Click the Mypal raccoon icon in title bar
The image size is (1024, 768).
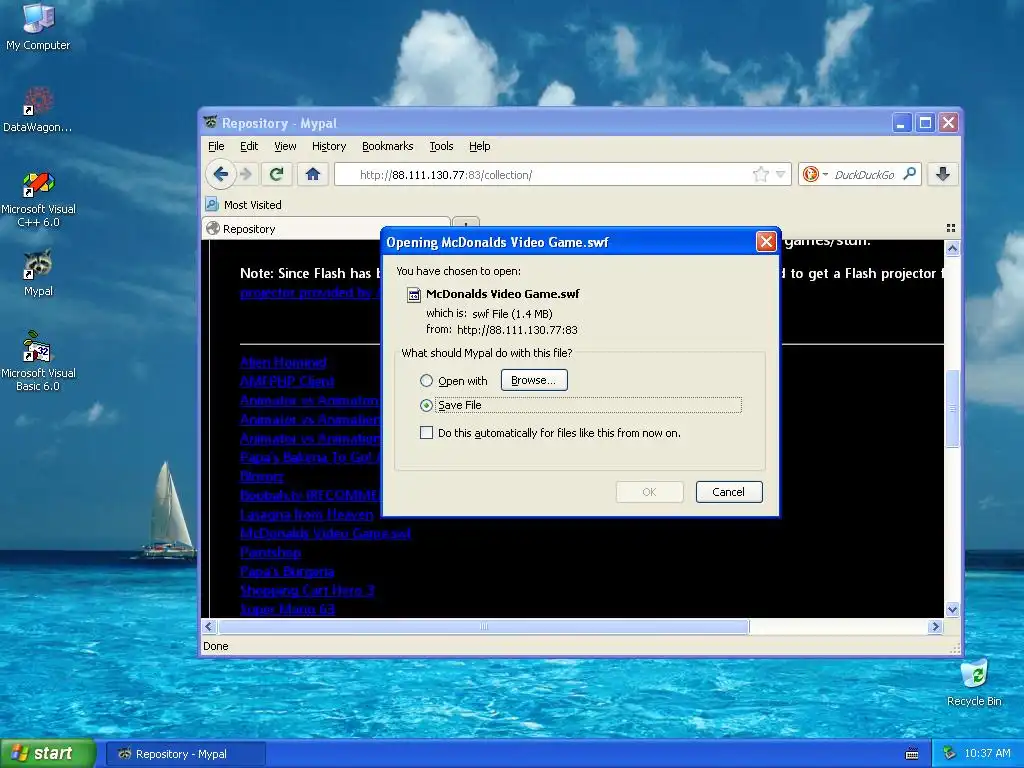click(210, 122)
